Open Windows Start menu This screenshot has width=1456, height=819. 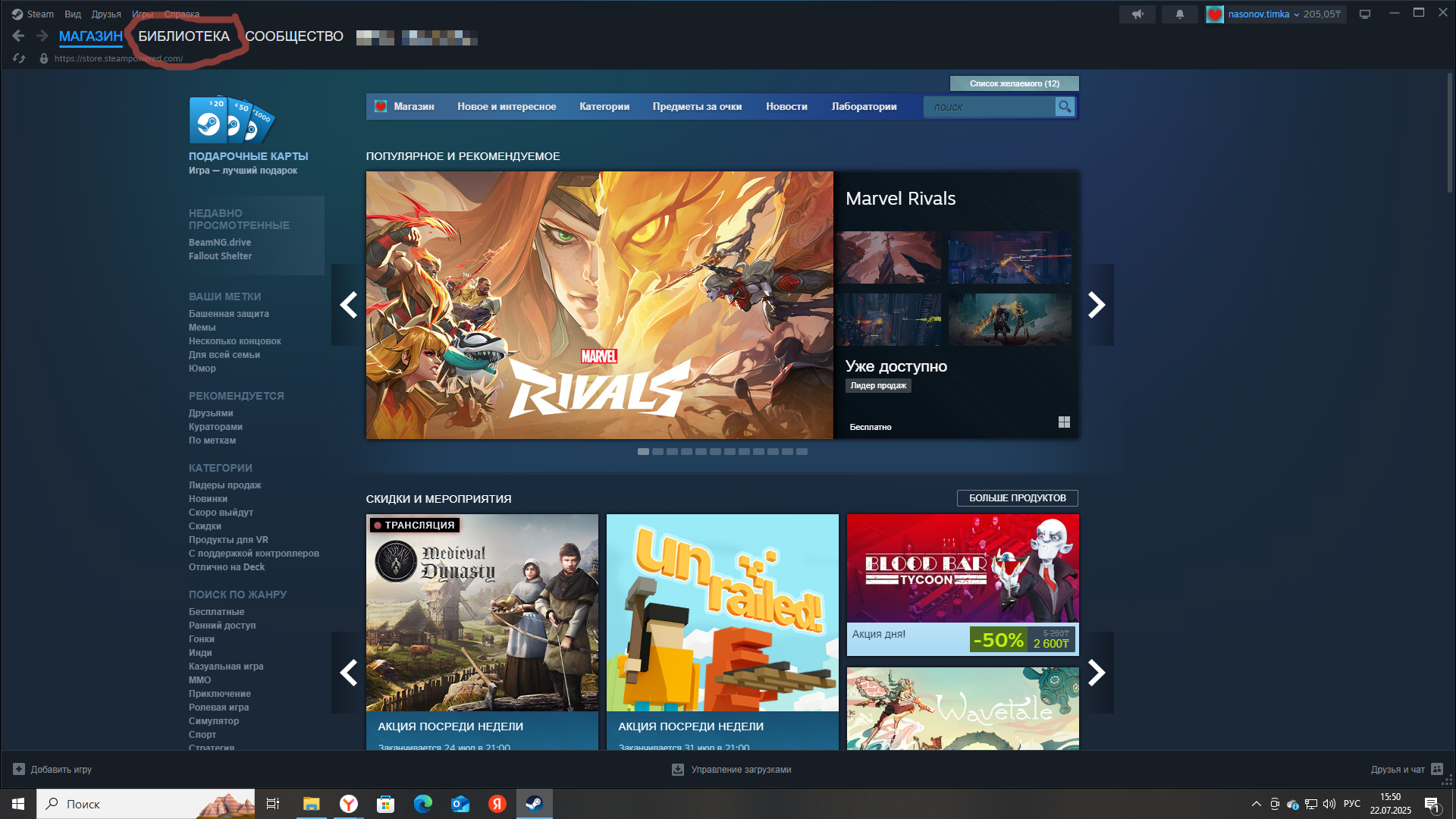pos(18,804)
